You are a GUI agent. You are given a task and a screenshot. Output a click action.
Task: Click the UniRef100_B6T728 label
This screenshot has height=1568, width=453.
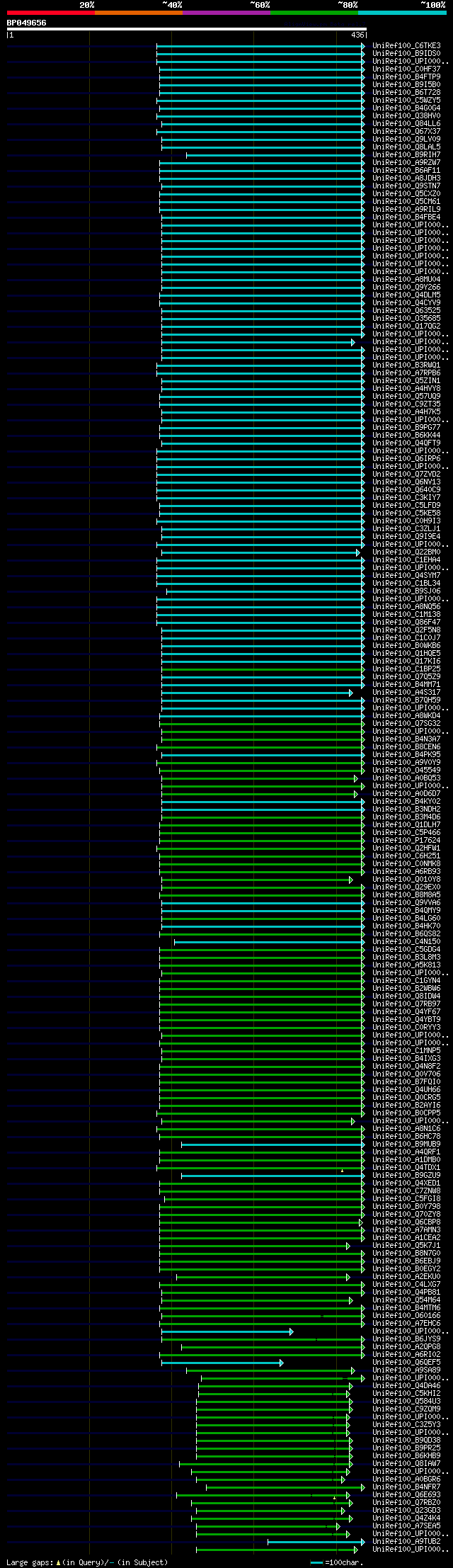click(x=406, y=93)
